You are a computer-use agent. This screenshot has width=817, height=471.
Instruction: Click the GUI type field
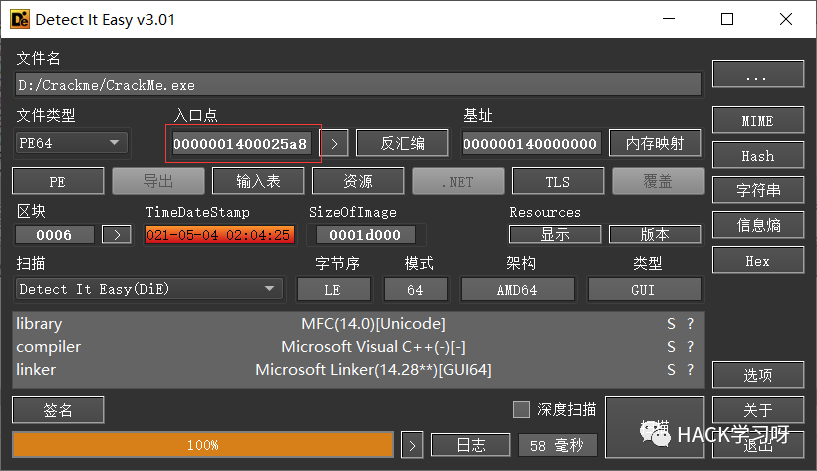(x=644, y=289)
